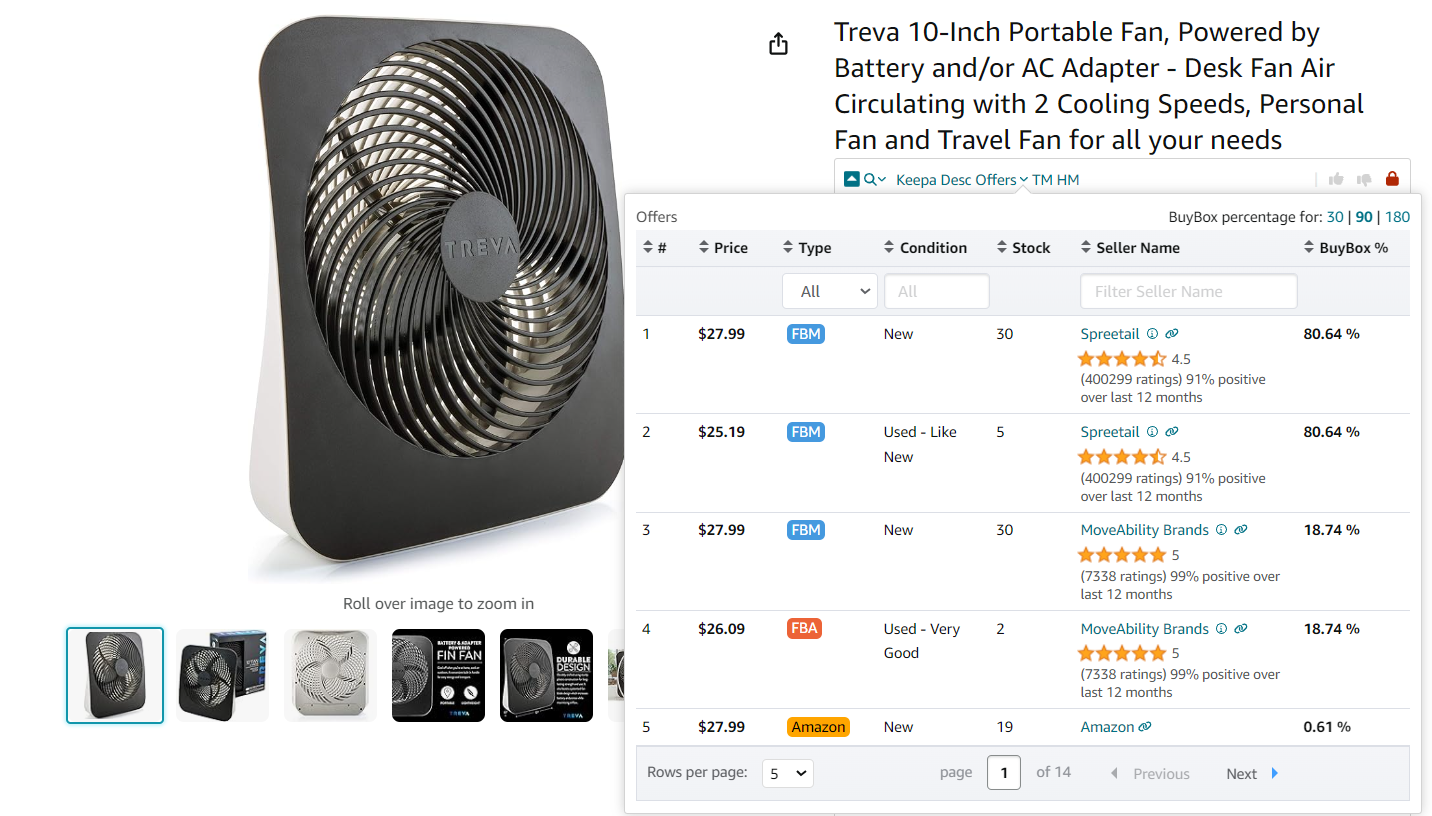Click the Keepa logo icon

[850, 178]
